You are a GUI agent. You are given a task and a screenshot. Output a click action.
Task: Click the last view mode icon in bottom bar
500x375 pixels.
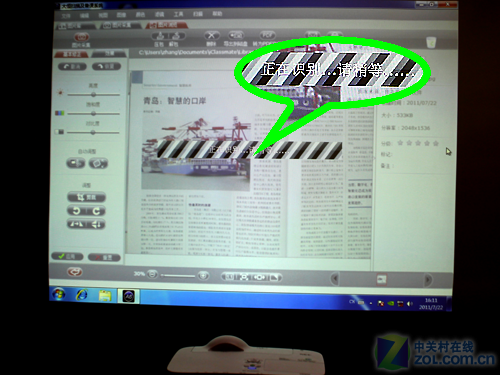pos(274,278)
